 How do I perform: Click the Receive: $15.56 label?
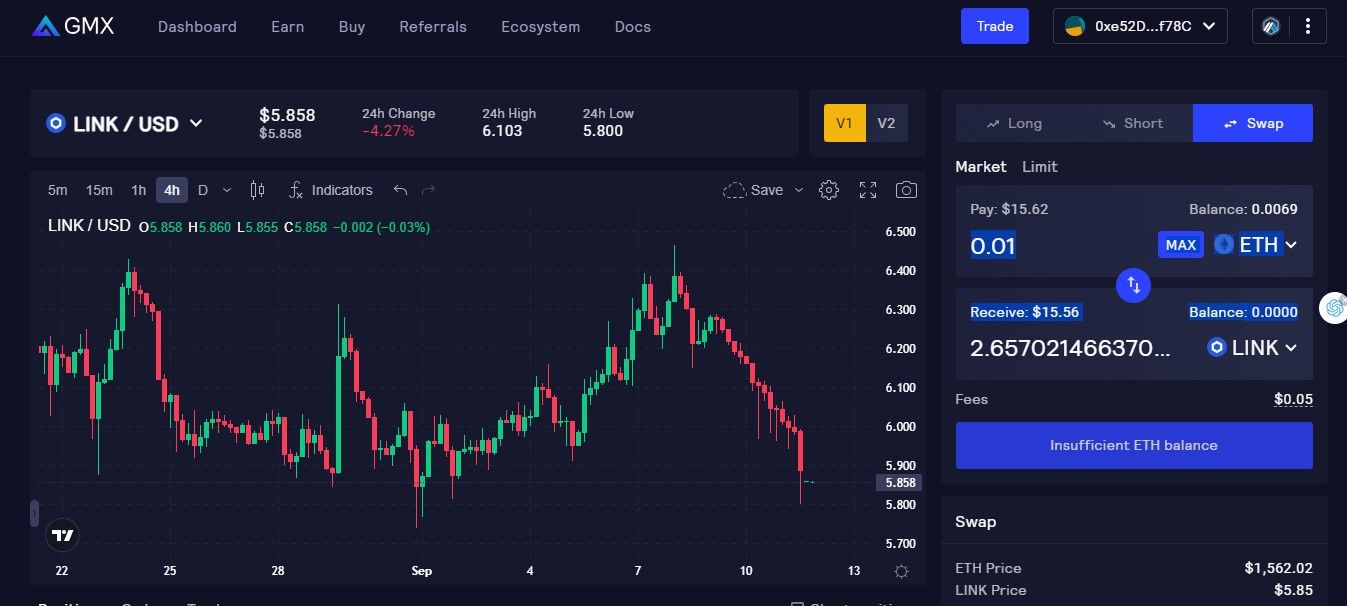[1025, 312]
